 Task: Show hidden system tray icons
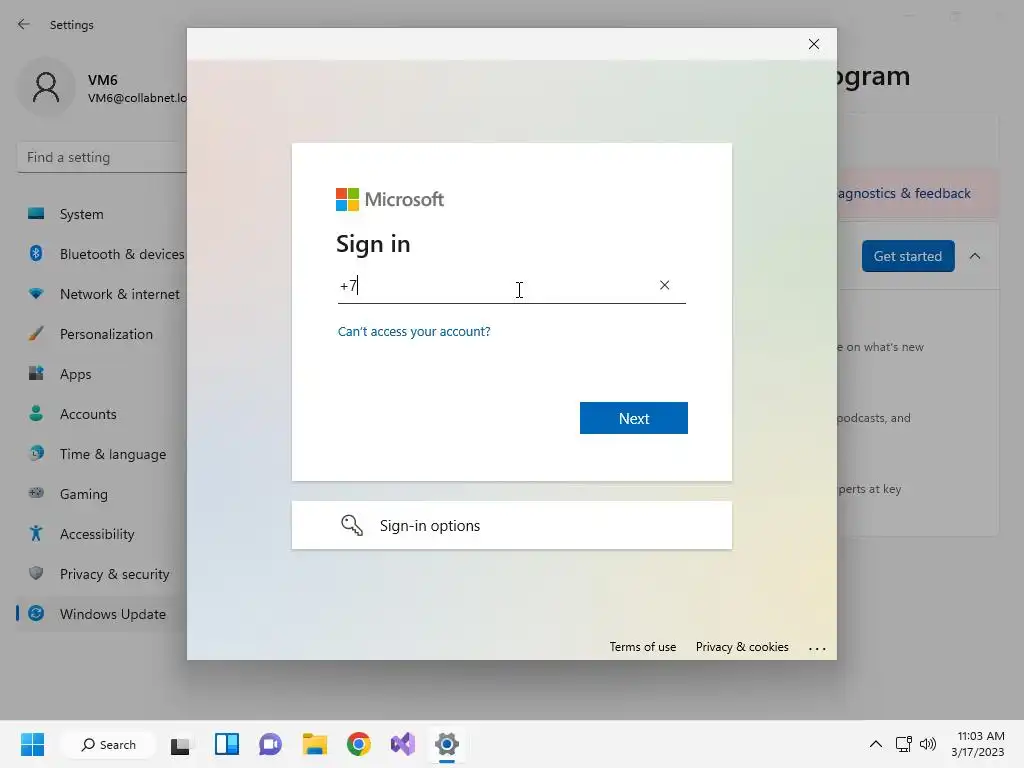876,744
